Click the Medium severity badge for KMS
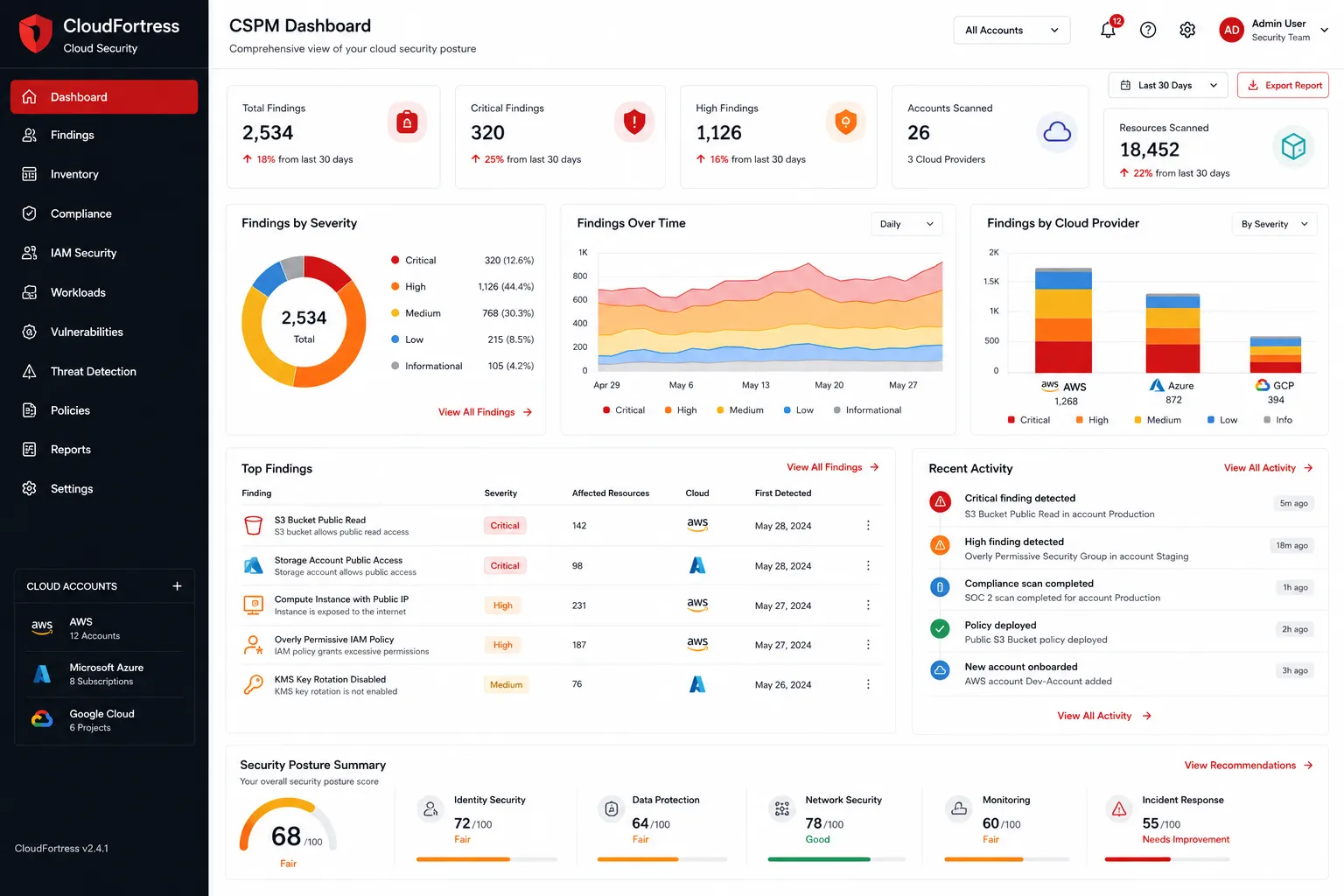This screenshot has width=1344, height=896. click(x=506, y=684)
